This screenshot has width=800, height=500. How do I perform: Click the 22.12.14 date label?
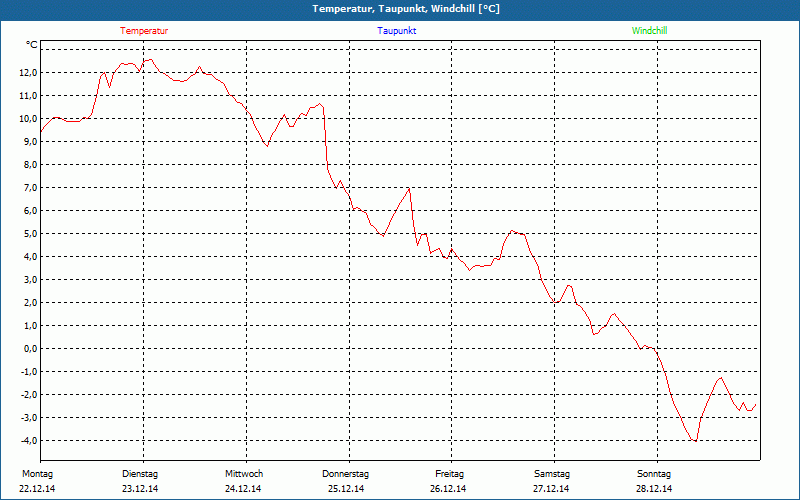click(37, 489)
